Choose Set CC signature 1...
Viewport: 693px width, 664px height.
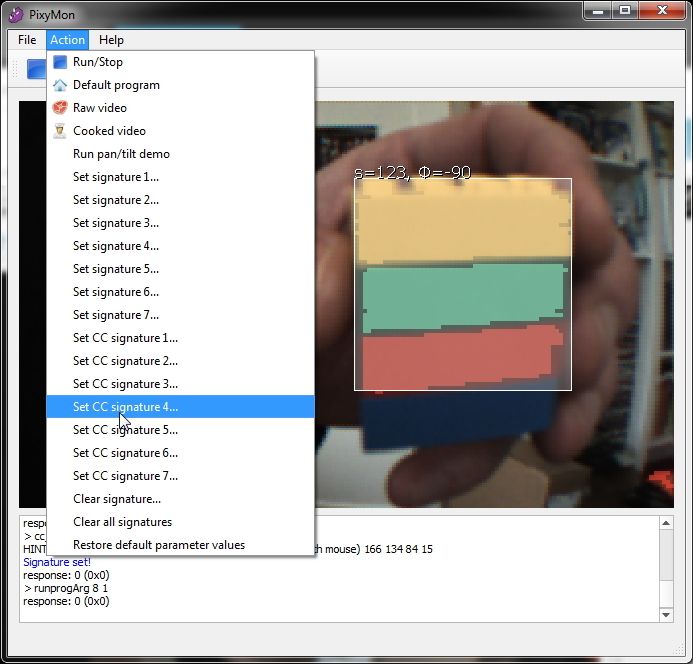[x=125, y=338]
